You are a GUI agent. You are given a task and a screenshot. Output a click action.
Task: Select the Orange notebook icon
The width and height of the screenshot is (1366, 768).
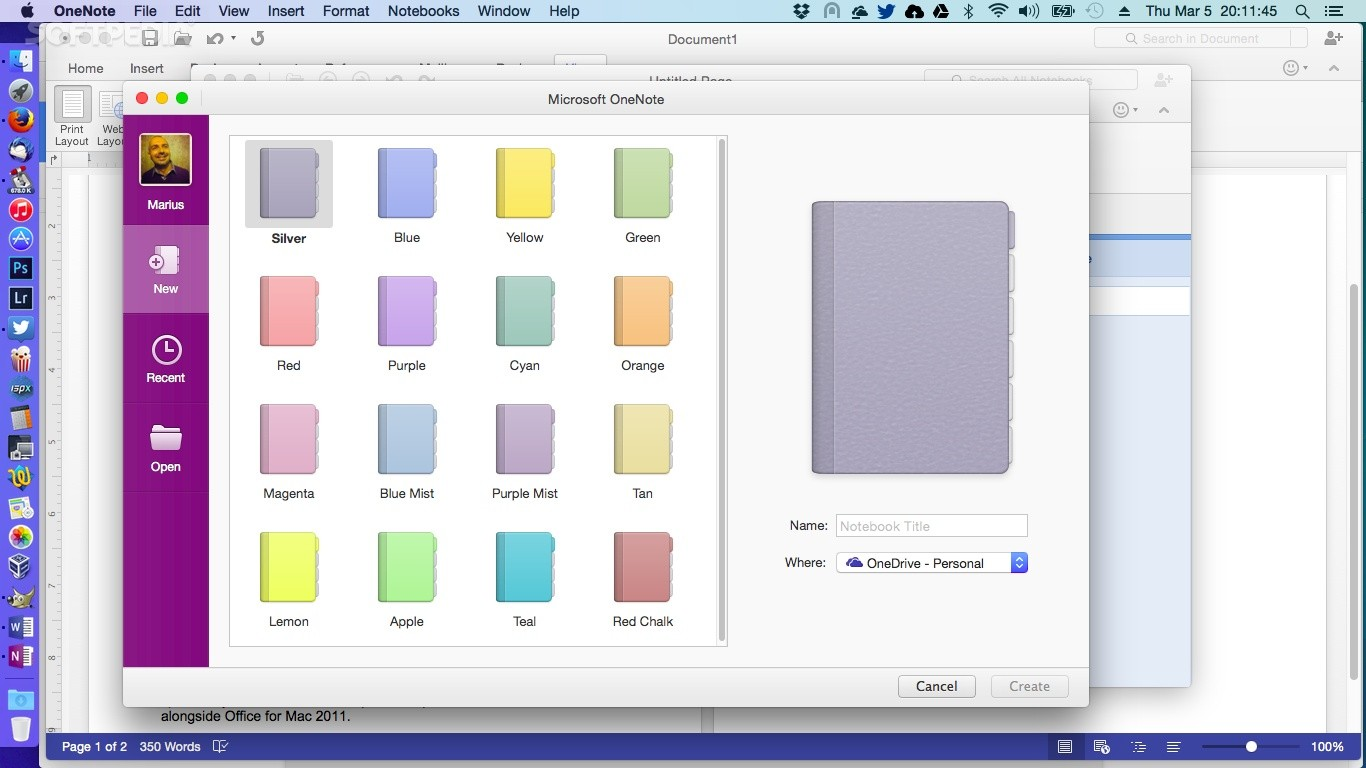point(642,312)
